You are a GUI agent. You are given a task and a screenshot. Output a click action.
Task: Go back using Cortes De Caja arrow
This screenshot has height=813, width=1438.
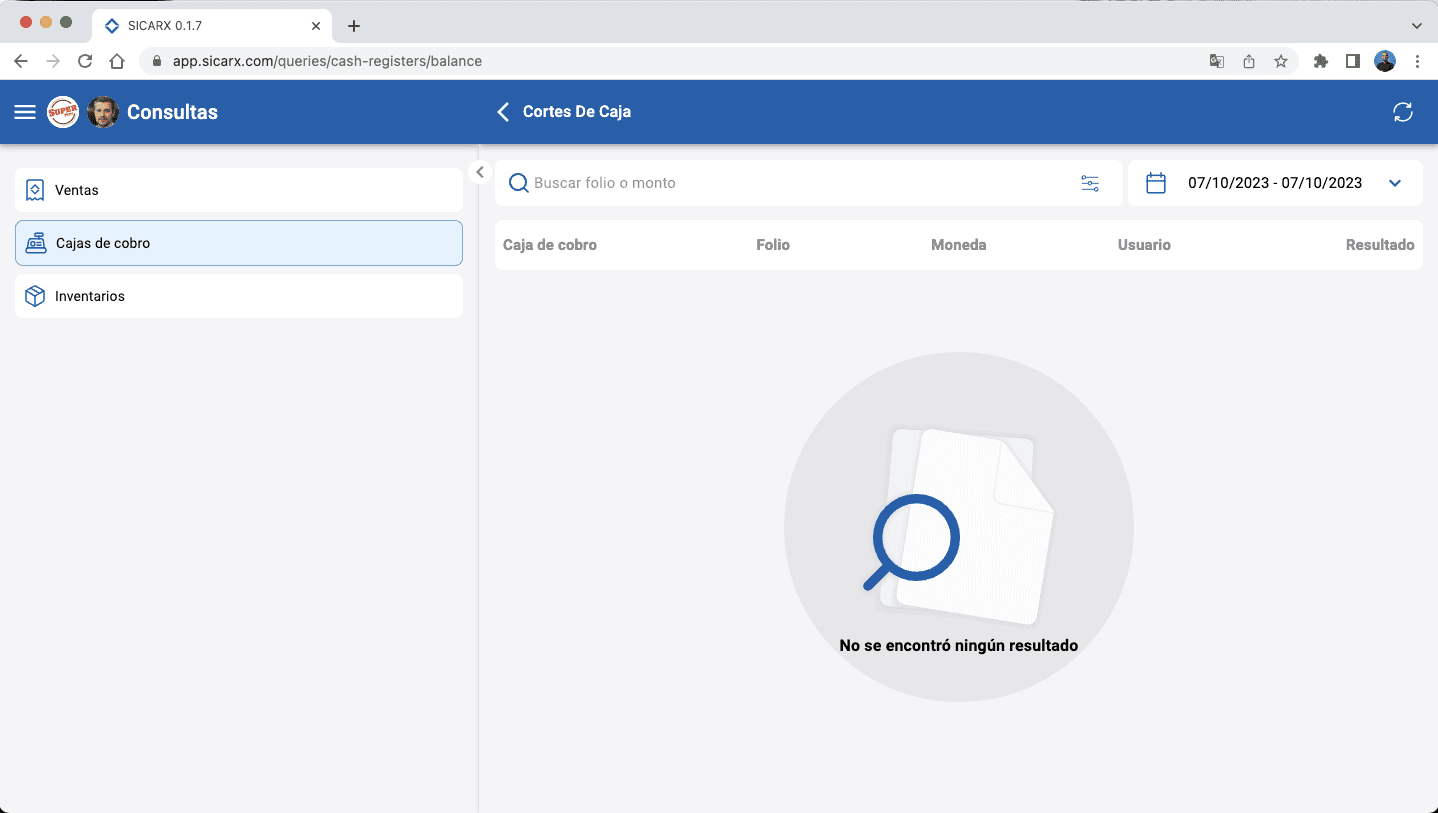[x=503, y=112]
